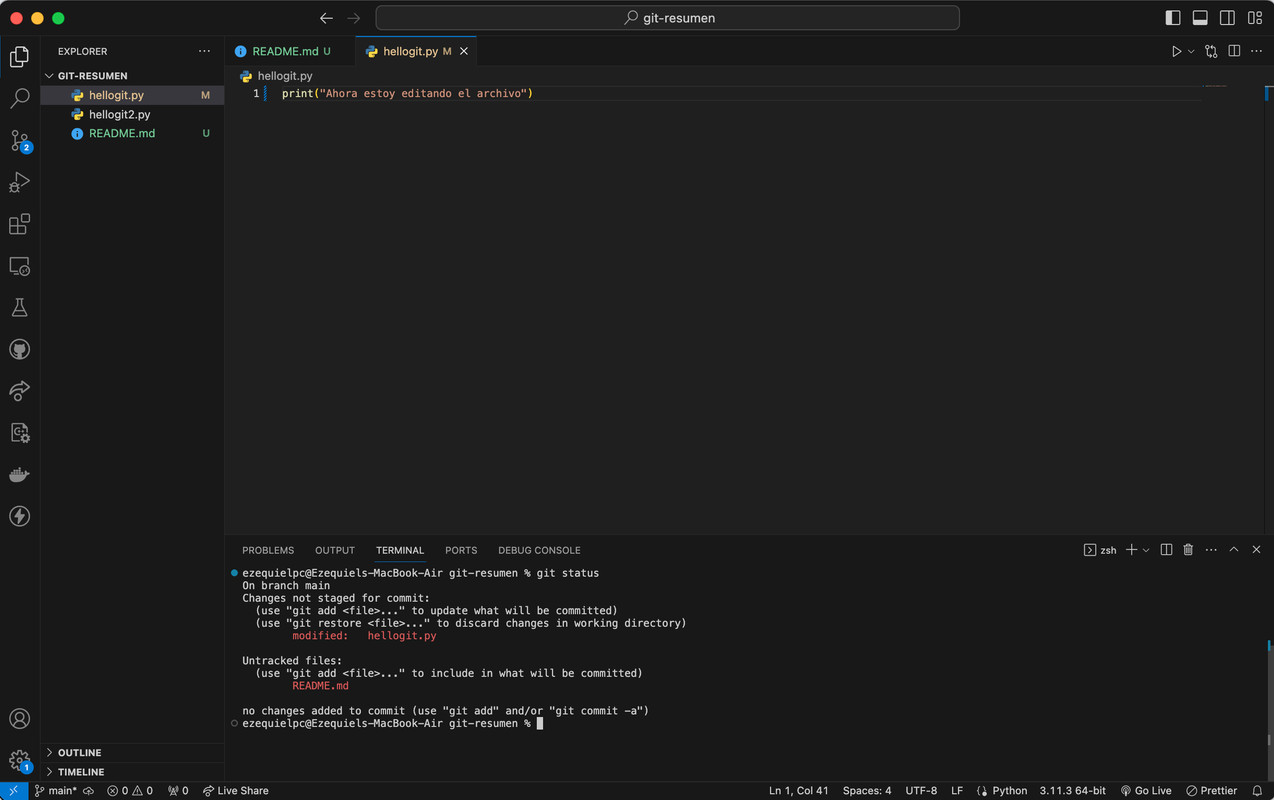Open the run options dropdown arrow
This screenshot has width=1274, height=800.
(1191, 51)
